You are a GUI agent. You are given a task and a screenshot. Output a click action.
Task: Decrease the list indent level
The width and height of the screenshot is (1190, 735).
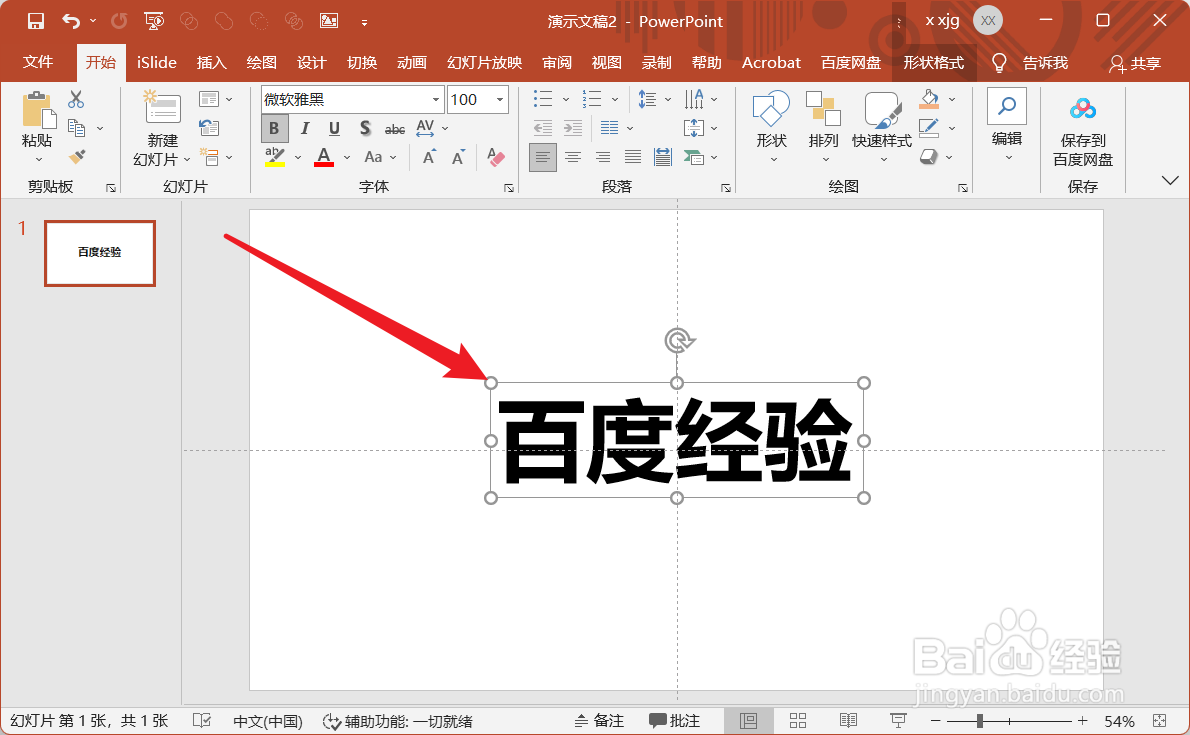[543, 128]
